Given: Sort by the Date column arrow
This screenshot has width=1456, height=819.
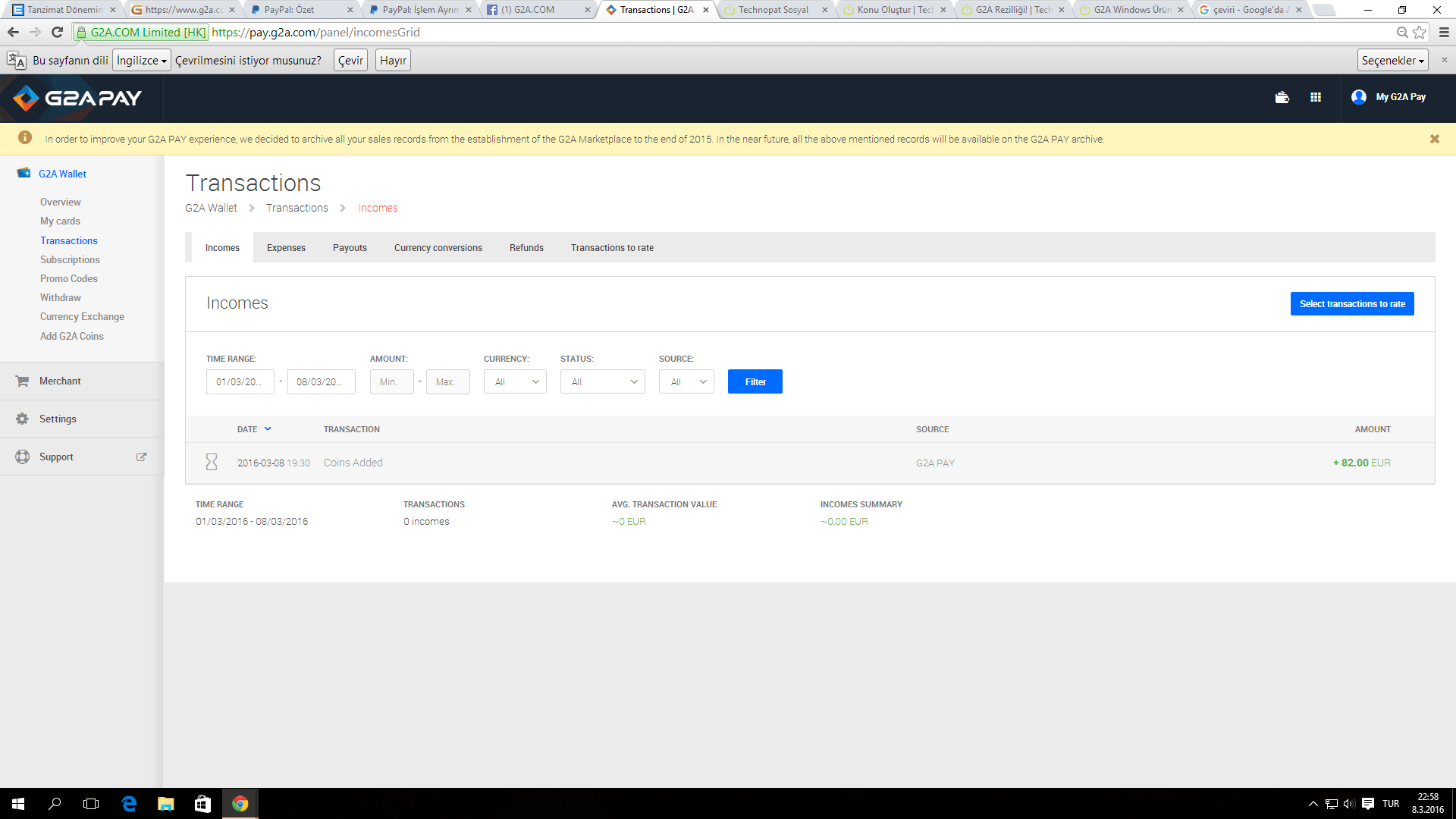Looking at the screenshot, I should (268, 429).
